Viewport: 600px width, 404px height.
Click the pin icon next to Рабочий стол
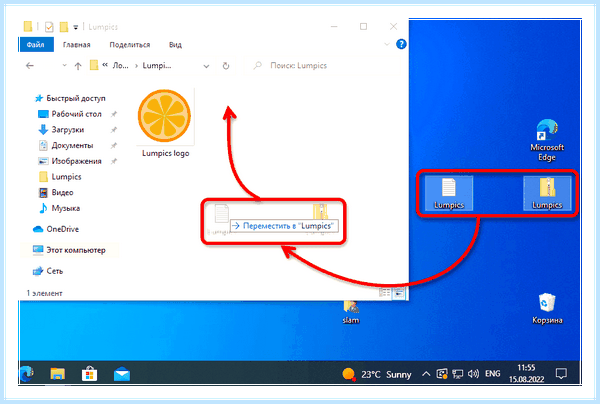114,114
